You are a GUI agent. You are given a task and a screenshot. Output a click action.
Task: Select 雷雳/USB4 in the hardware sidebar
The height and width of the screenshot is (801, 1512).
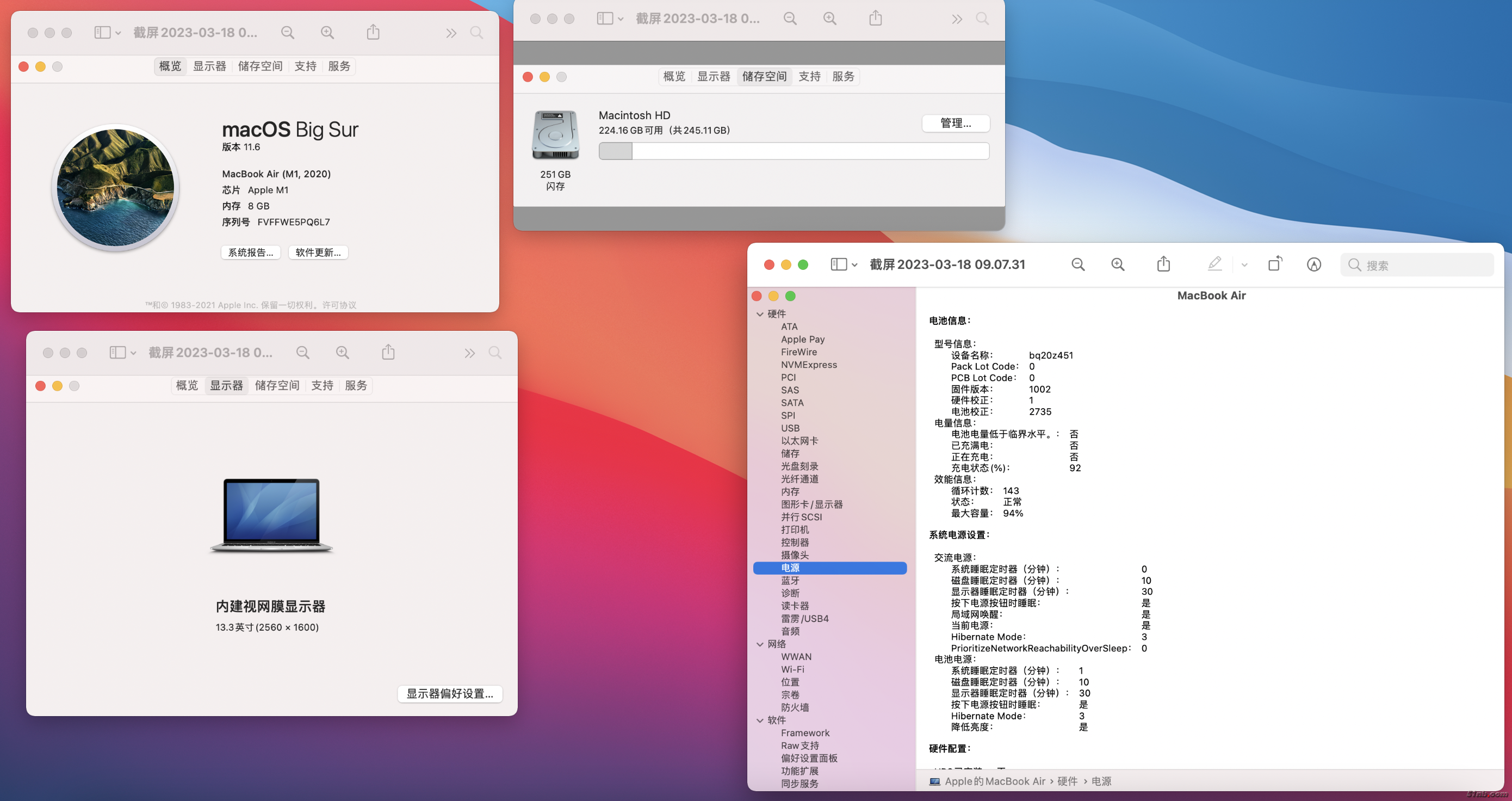point(804,619)
